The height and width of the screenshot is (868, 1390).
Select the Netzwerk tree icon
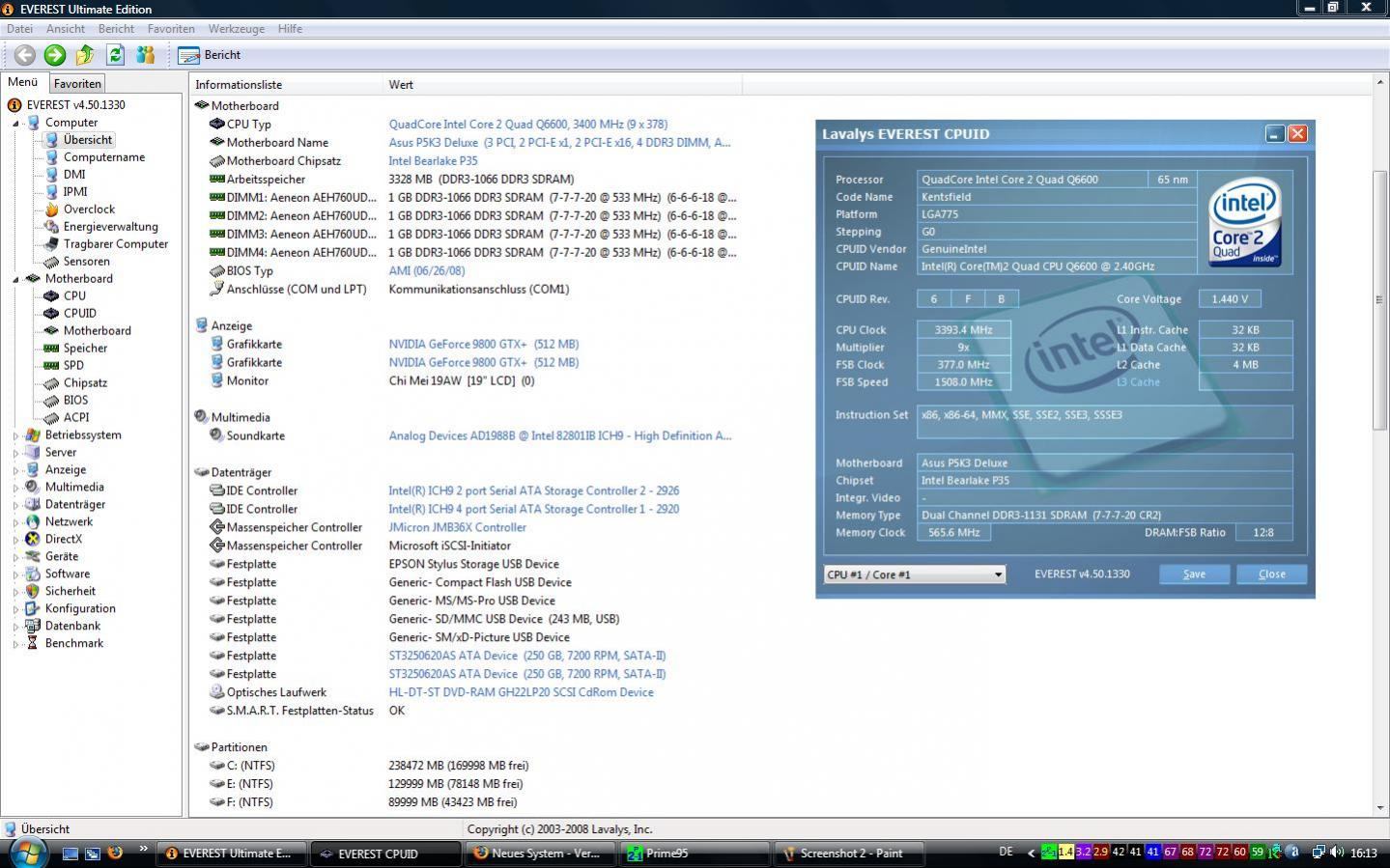point(33,522)
